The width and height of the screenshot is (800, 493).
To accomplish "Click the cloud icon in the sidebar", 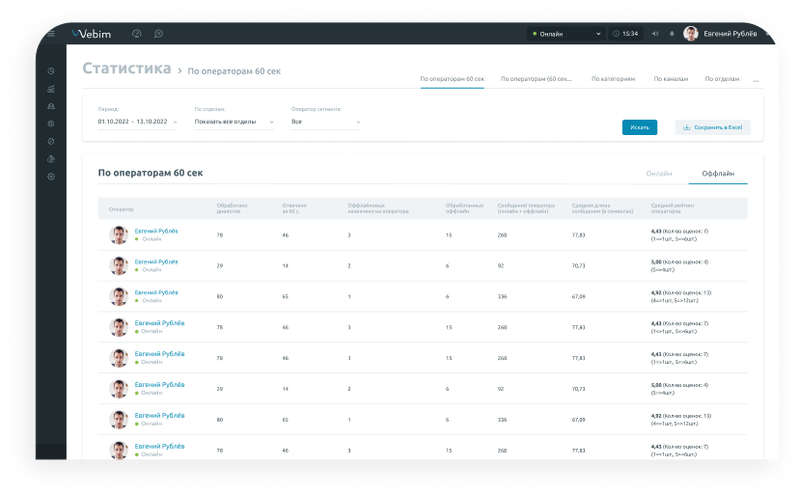I will point(51,159).
